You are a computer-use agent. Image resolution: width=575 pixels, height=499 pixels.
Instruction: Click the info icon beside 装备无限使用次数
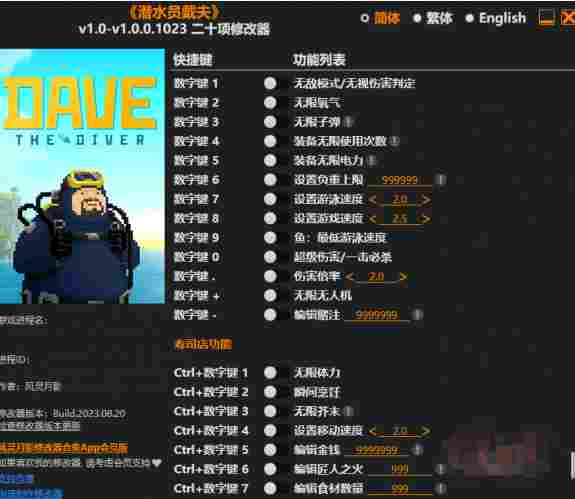click(394, 141)
